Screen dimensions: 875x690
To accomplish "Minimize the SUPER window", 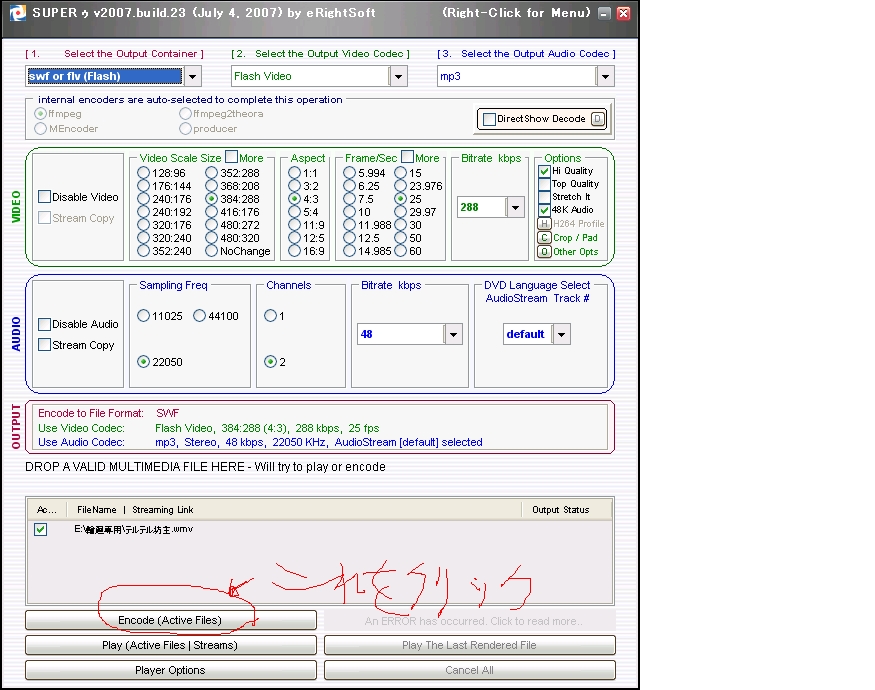I will tap(604, 13).
